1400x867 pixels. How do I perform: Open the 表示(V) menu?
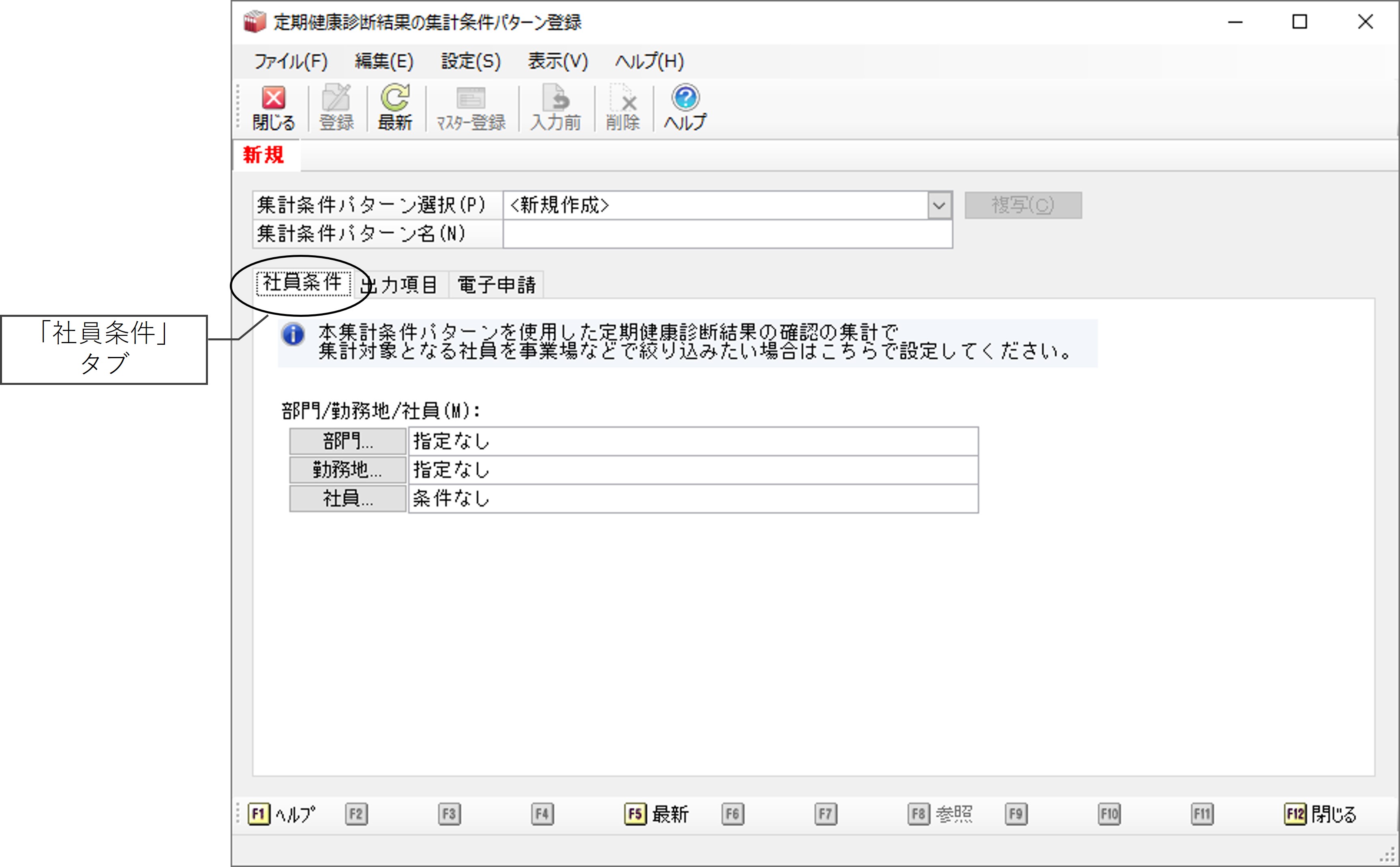558,61
